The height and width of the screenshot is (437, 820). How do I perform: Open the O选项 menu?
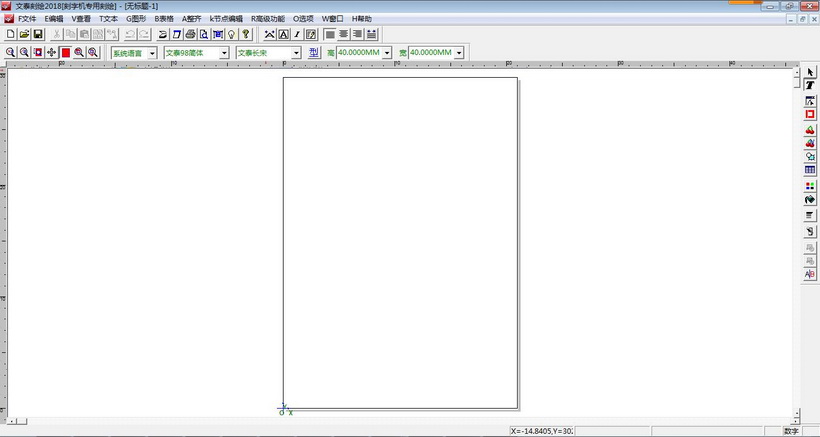[303, 19]
